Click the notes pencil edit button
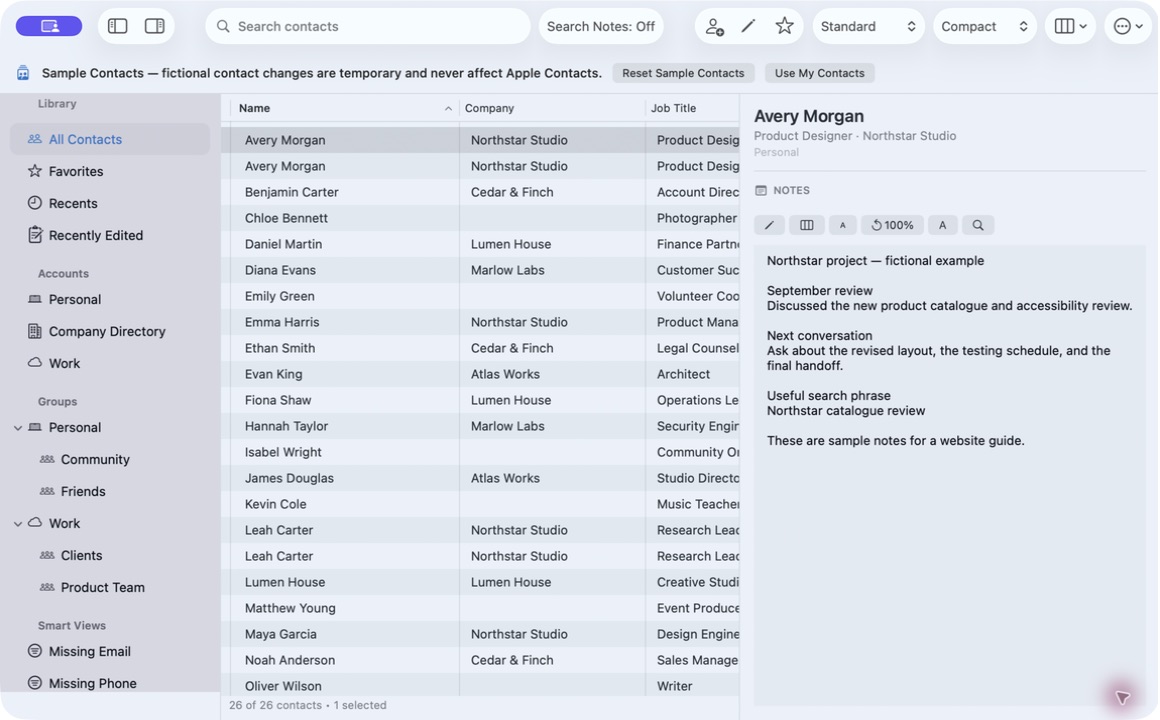The image size is (1160, 720). 769,225
